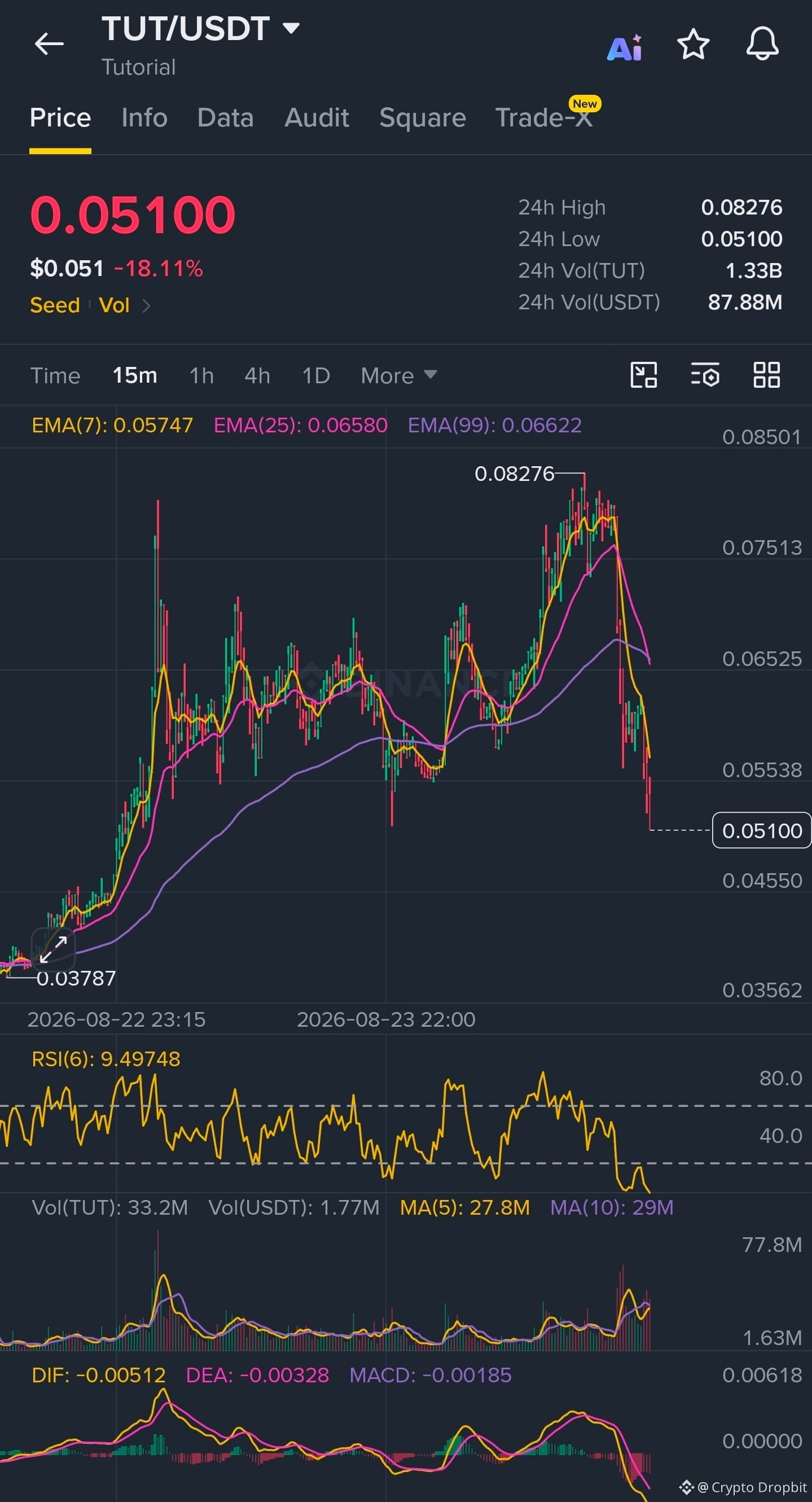Image resolution: width=812 pixels, height=1502 pixels.
Task: Select the 1h chart interval
Action: point(201,375)
